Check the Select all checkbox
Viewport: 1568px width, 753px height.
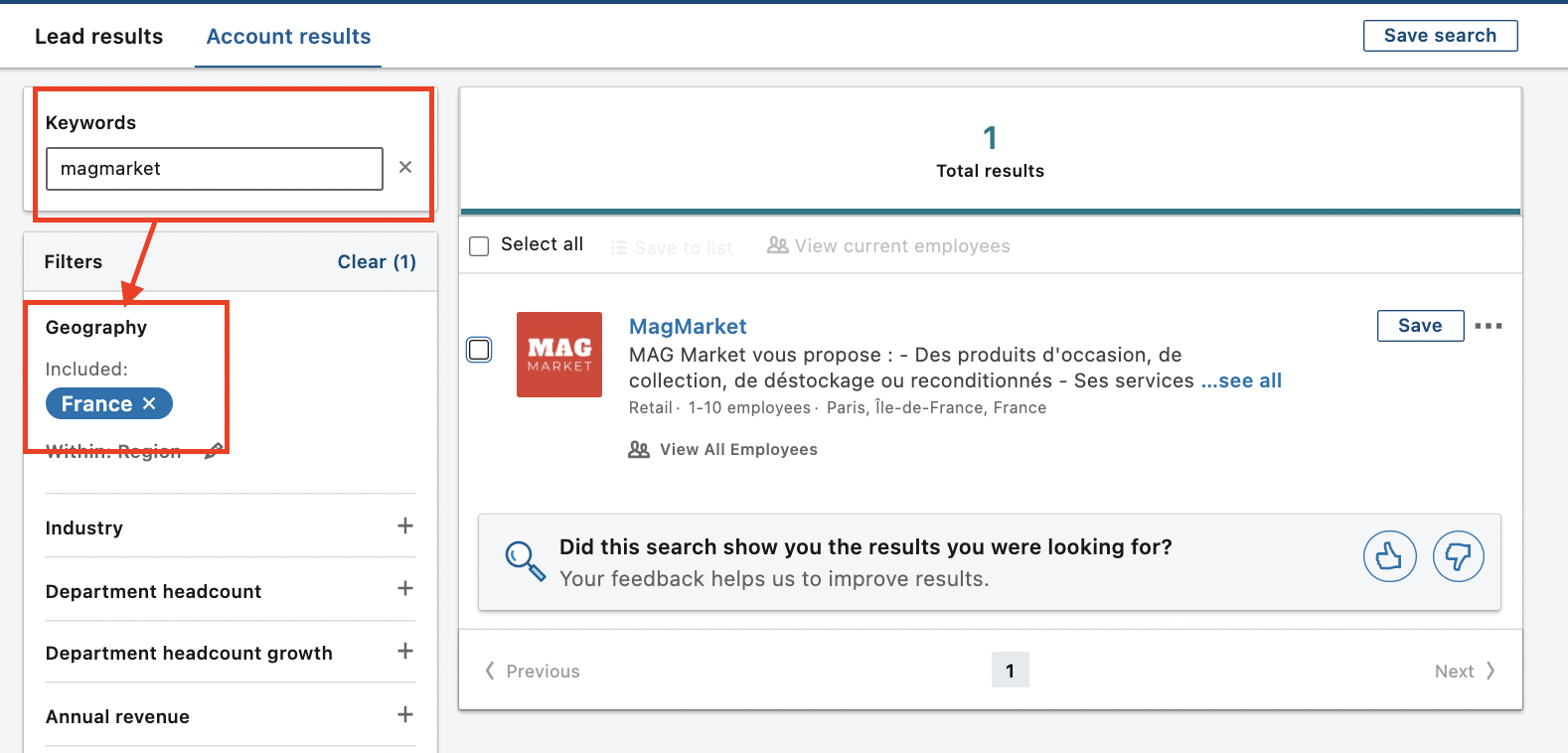tap(479, 246)
